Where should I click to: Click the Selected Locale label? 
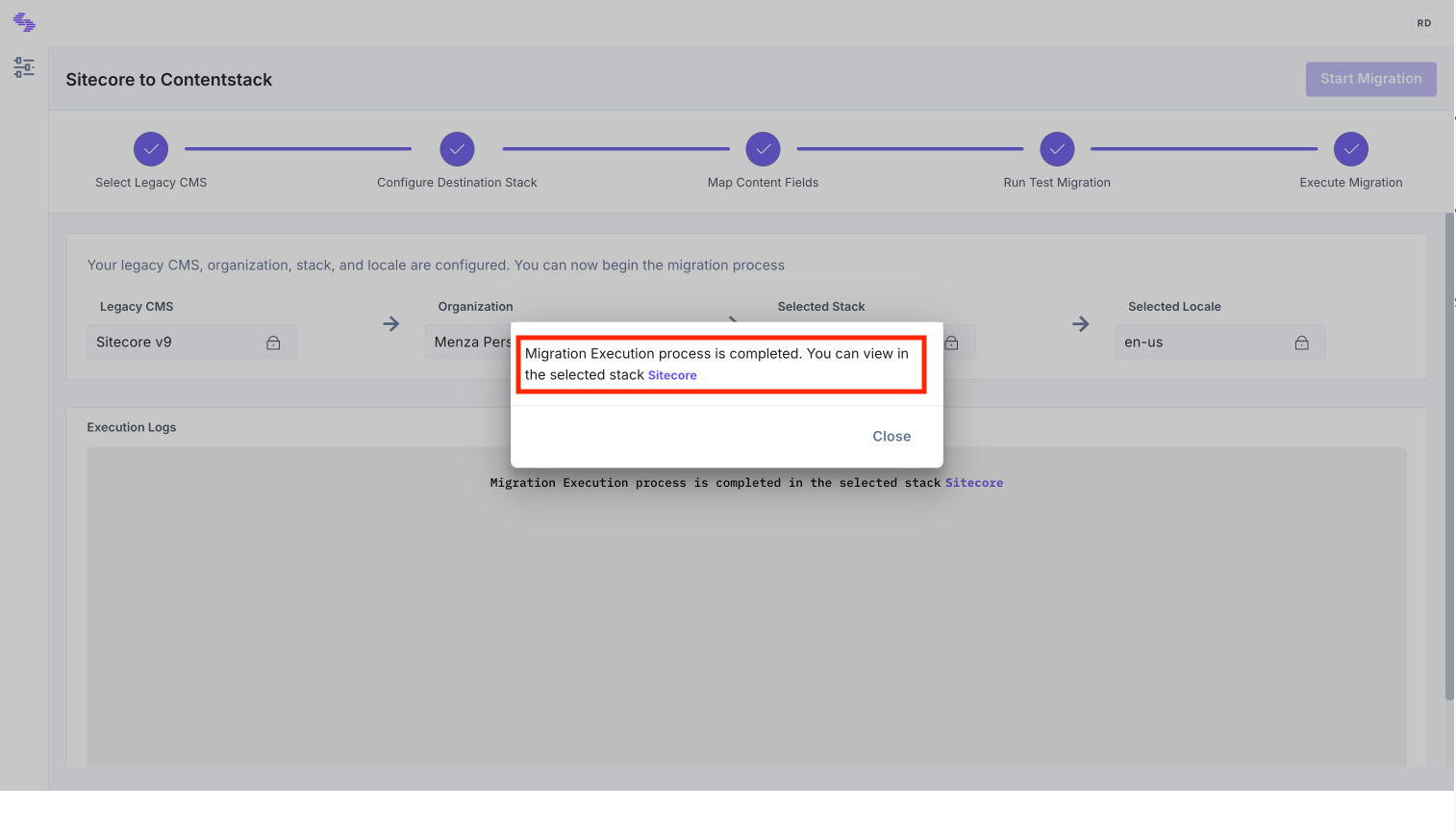point(1174,307)
